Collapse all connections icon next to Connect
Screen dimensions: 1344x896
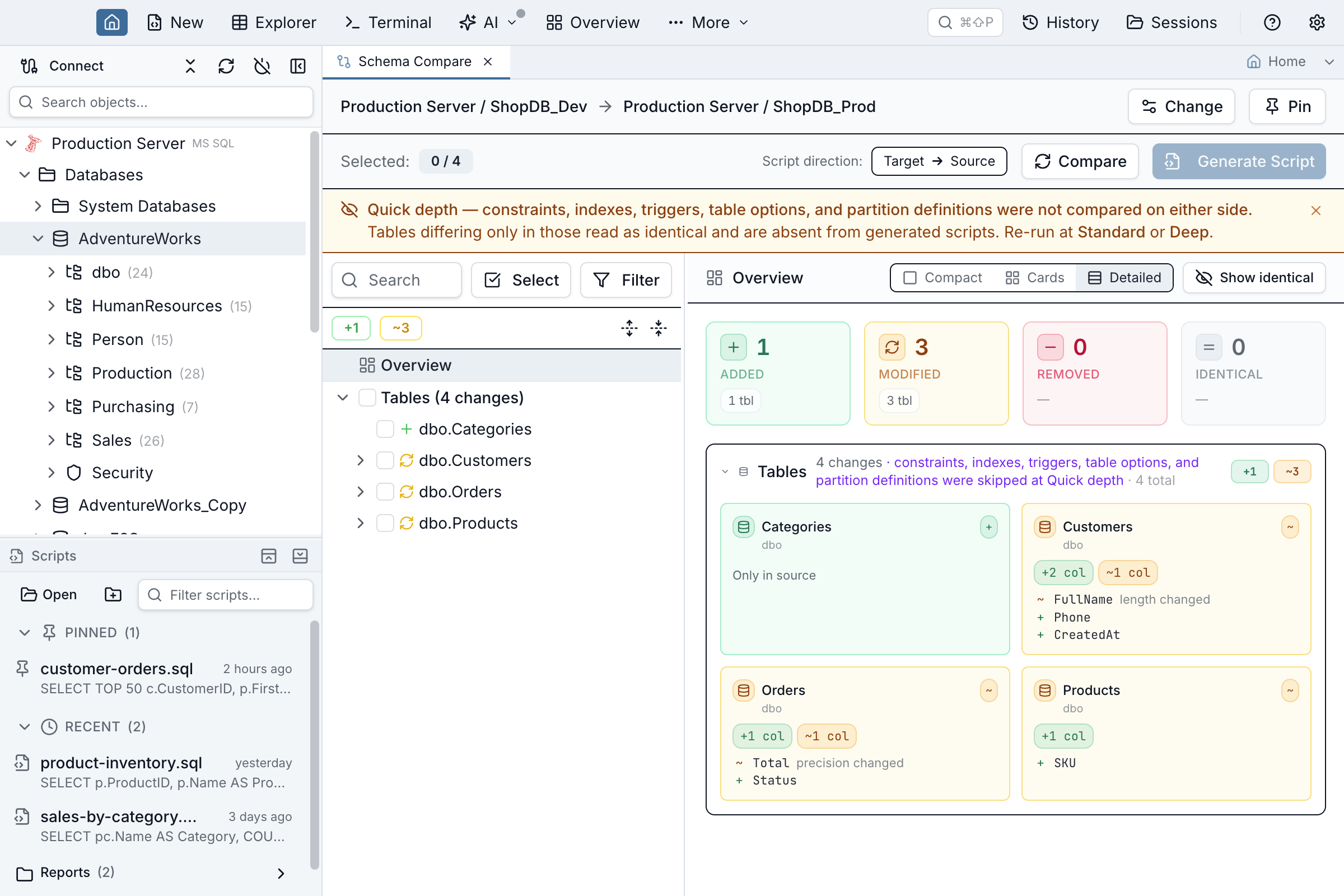point(190,66)
